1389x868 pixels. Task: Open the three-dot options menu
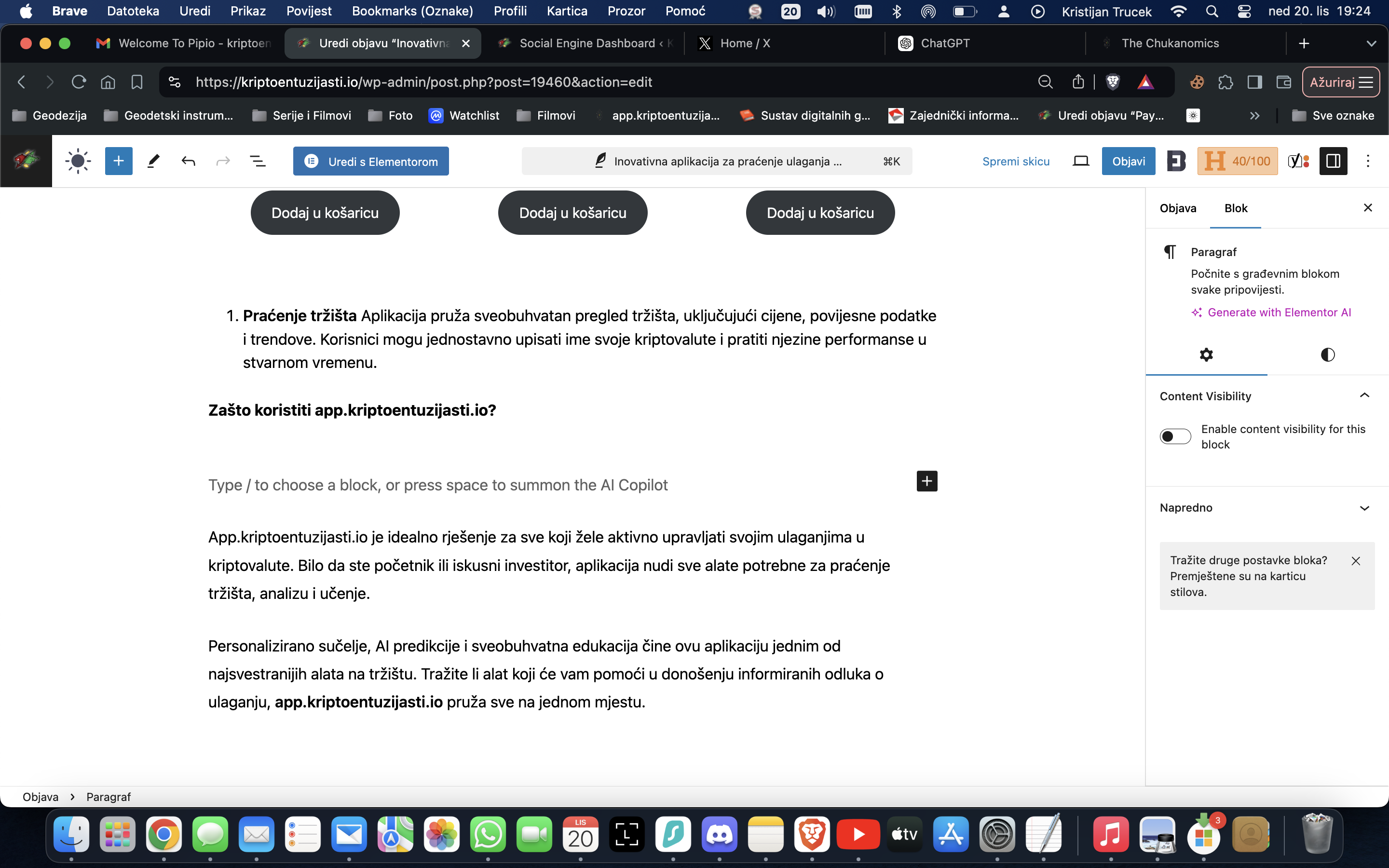(x=1368, y=162)
